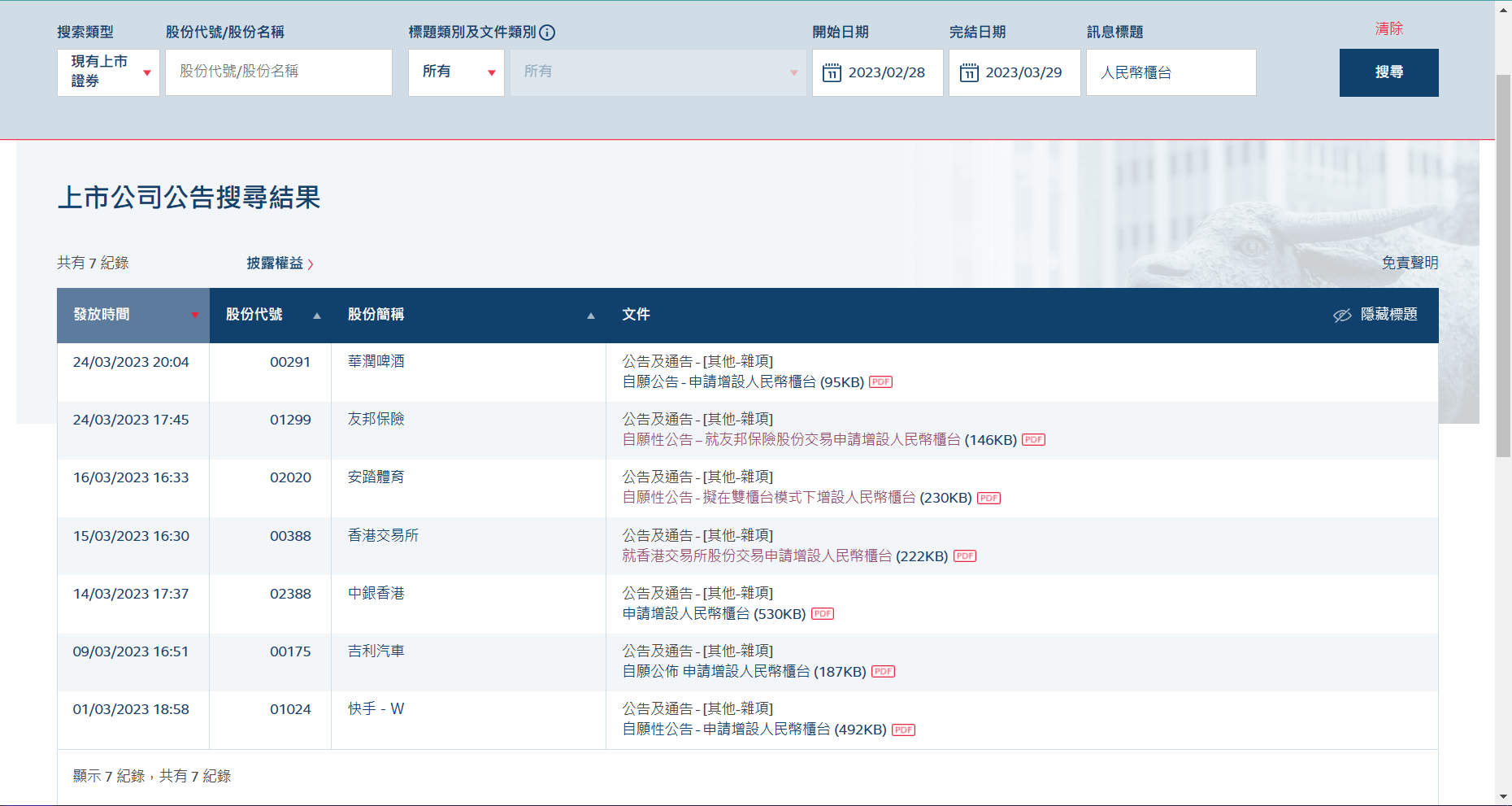Viewport: 1512px width, 806px height.
Task: Focus the 股份代號/股份名稱 input field
Action: pyautogui.click(x=279, y=72)
